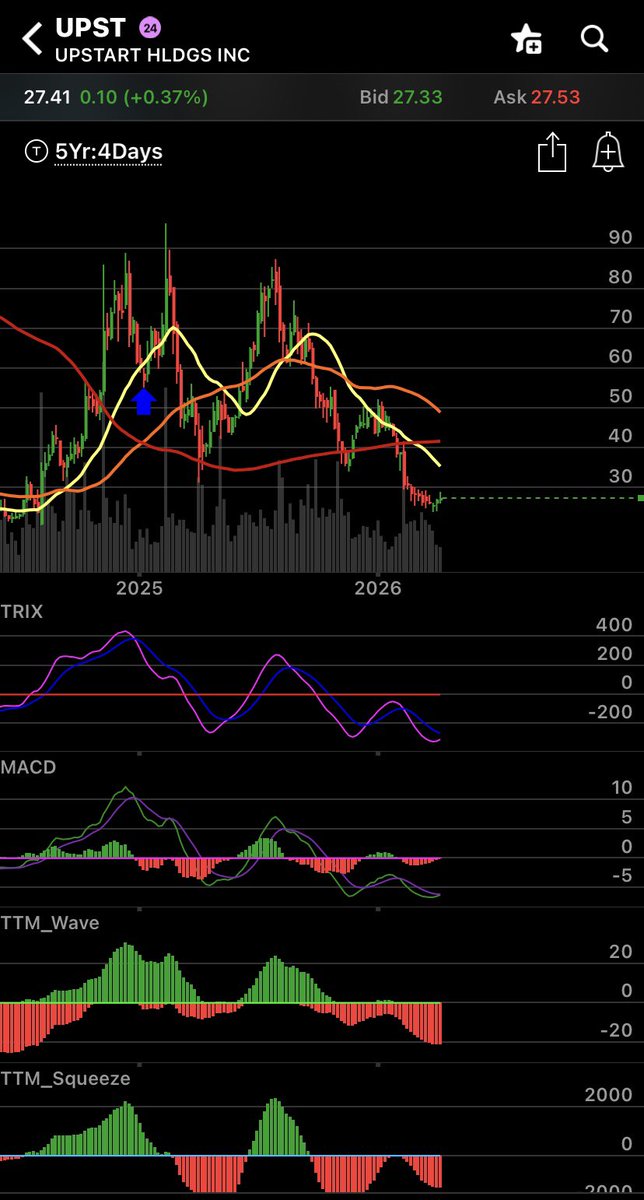Tap the 2026 date axis label
Screen dimensions: 644x1200
coord(378,587)
